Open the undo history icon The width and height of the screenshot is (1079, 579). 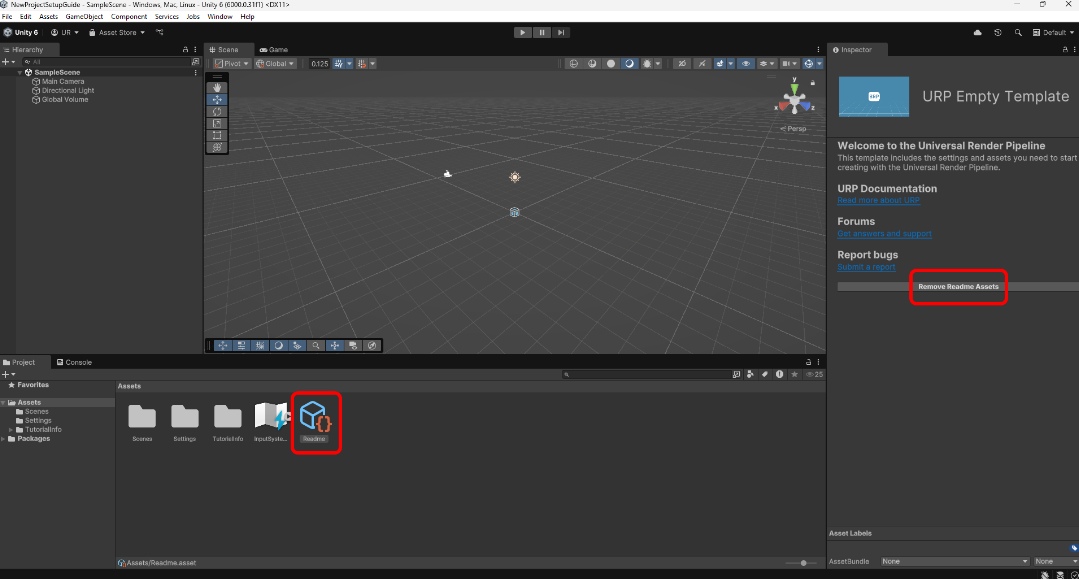(x=998, y=32)
